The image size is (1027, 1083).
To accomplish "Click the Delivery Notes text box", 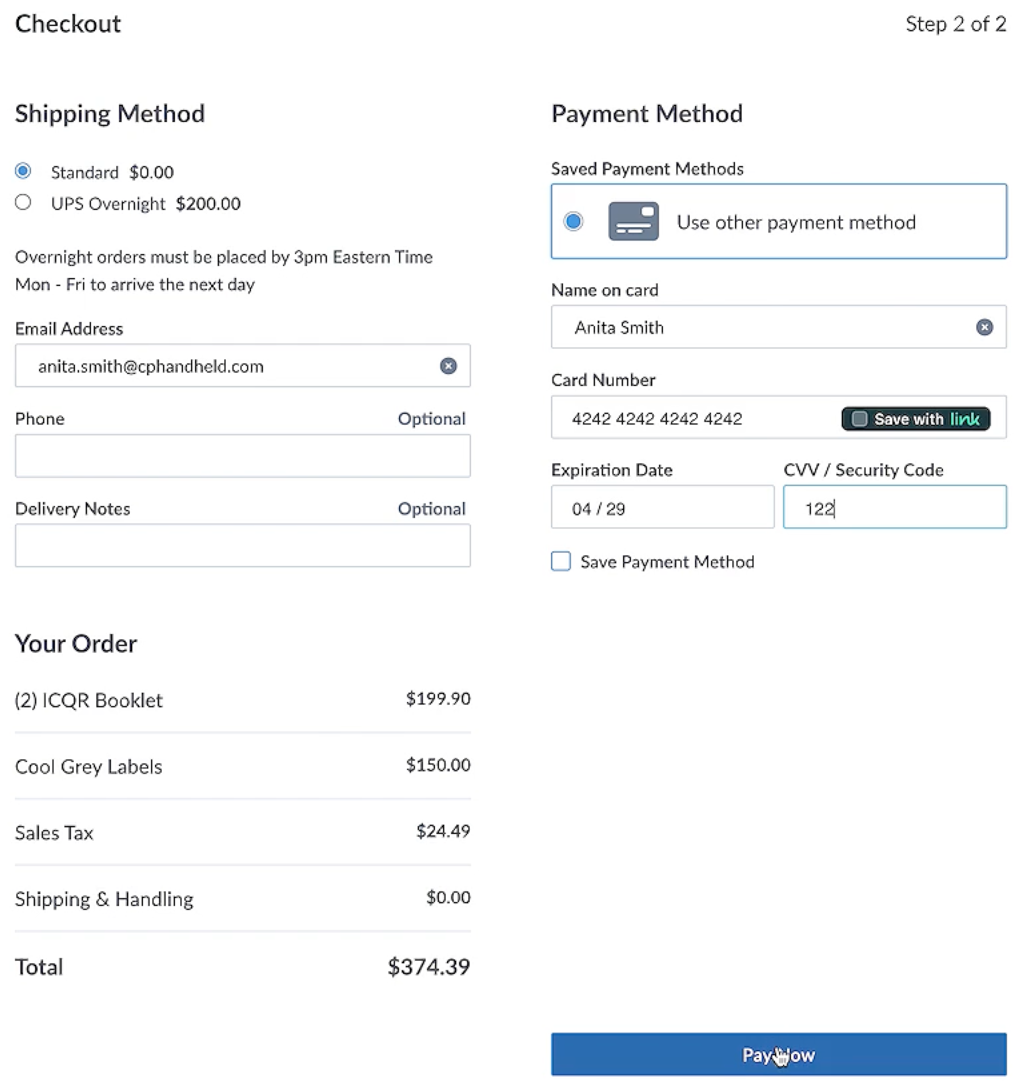I will pos(242,545).
